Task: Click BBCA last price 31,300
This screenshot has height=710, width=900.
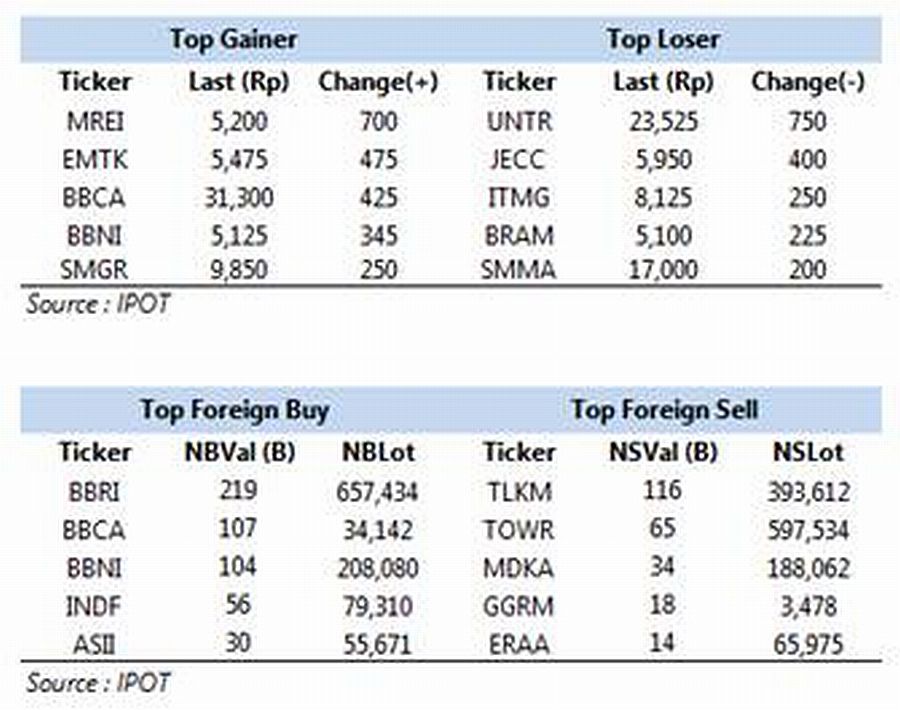Action: click(x=239, y=198)
